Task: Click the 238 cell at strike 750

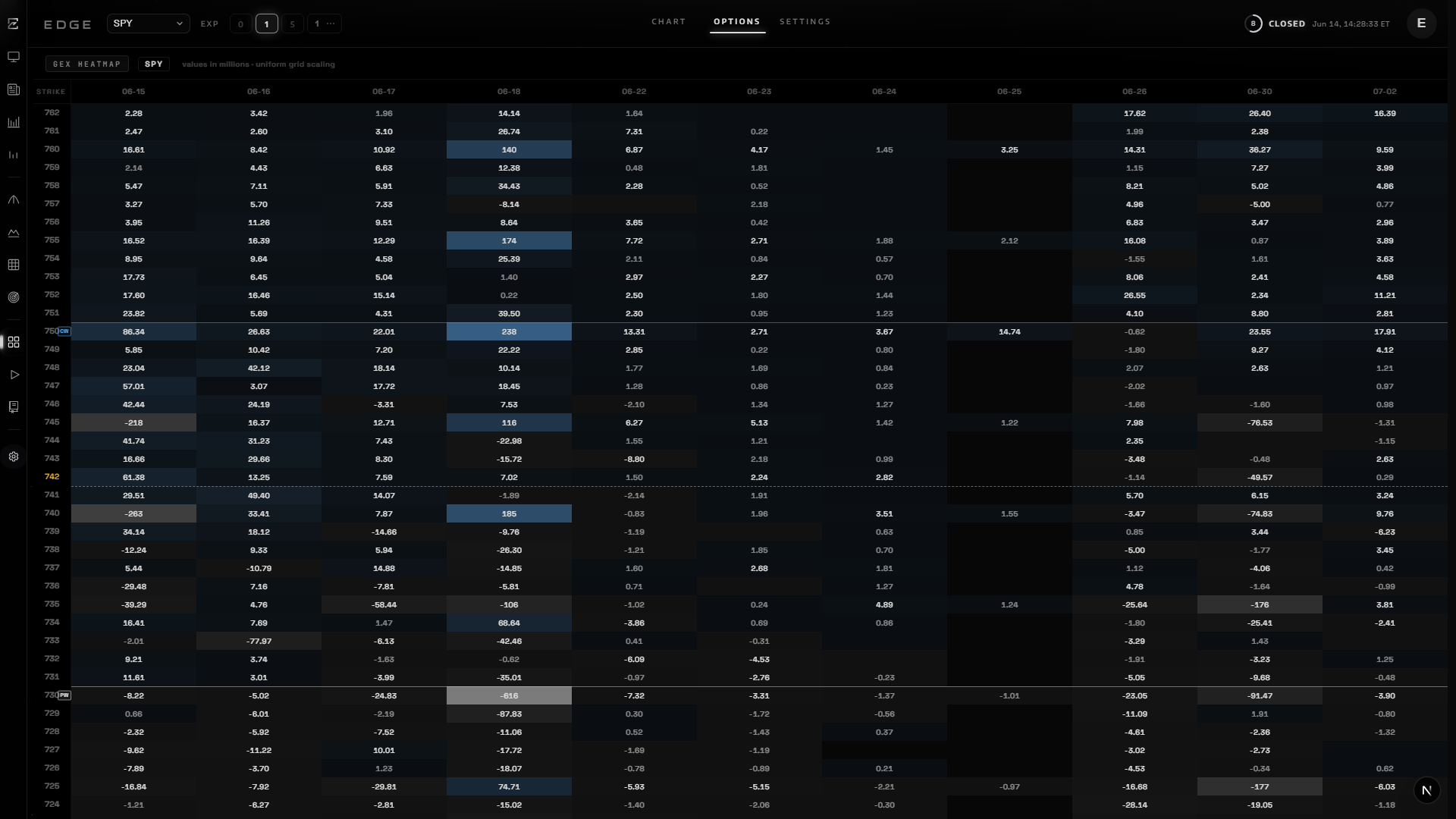Action: coord(509,331)
